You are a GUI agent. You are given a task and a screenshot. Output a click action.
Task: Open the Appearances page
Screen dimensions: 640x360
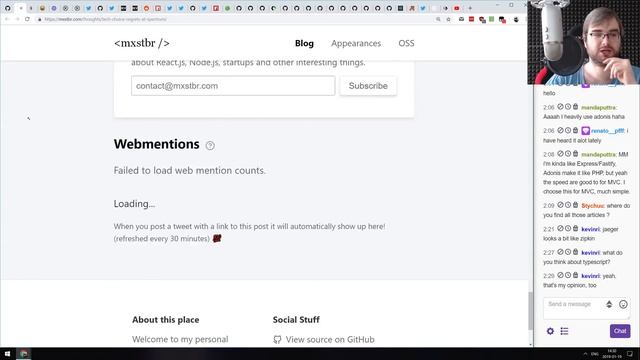[x=356, y=43]
